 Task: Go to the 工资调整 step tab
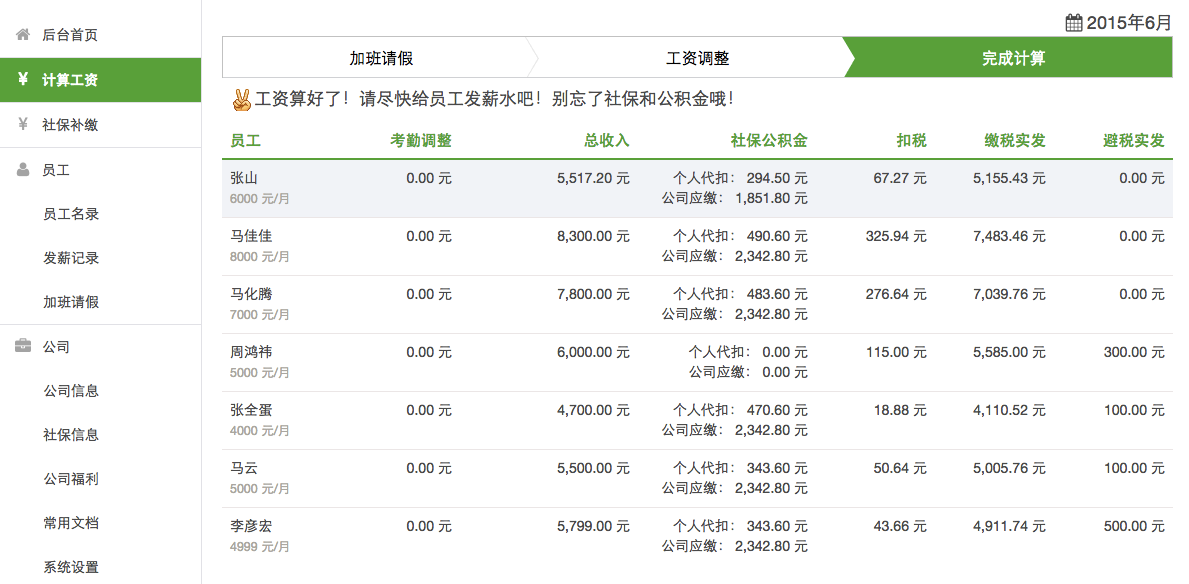pyautogui.click(x=697, y=58)
